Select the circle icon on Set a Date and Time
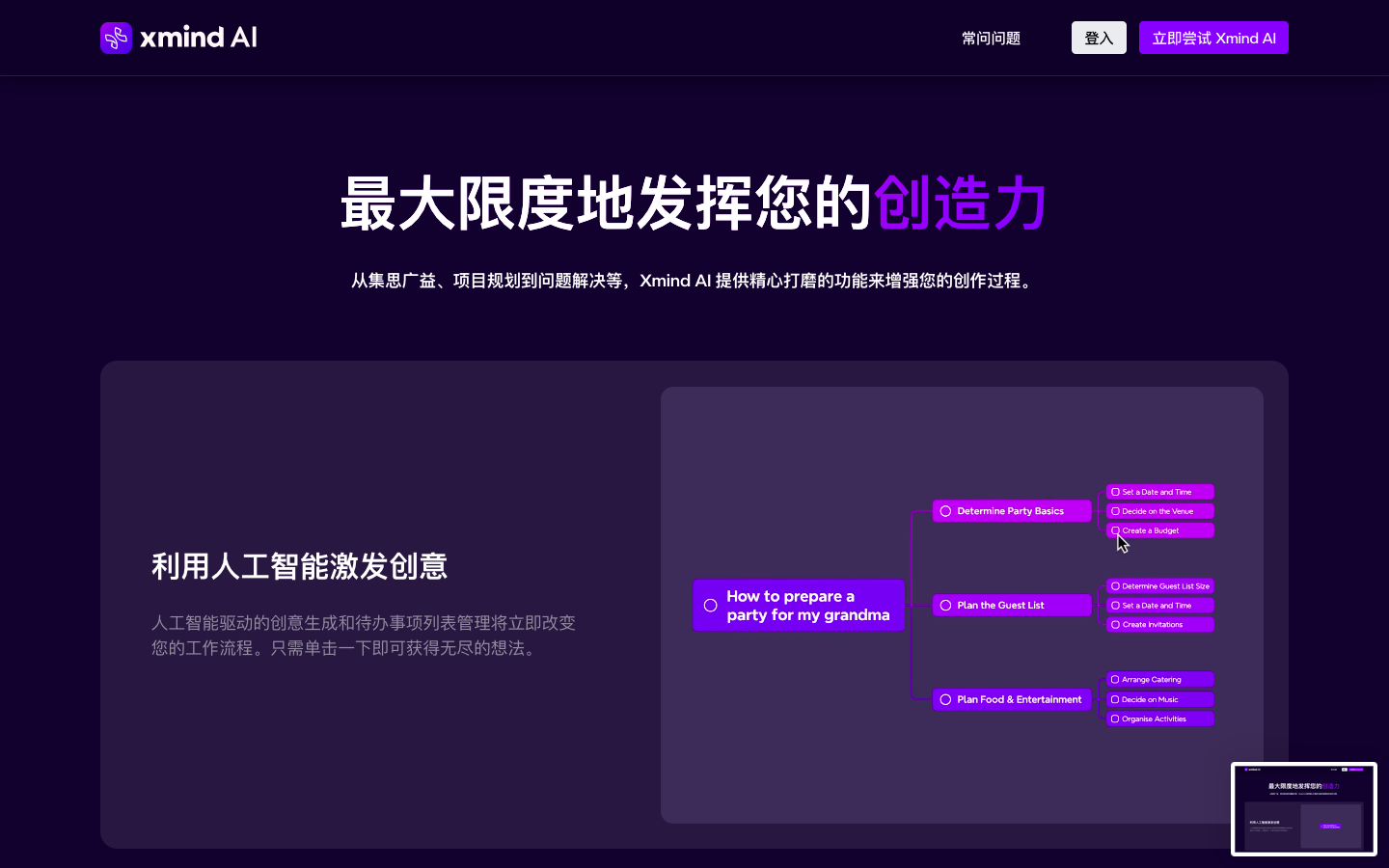1389x868 pixels. pos(1115,492)
